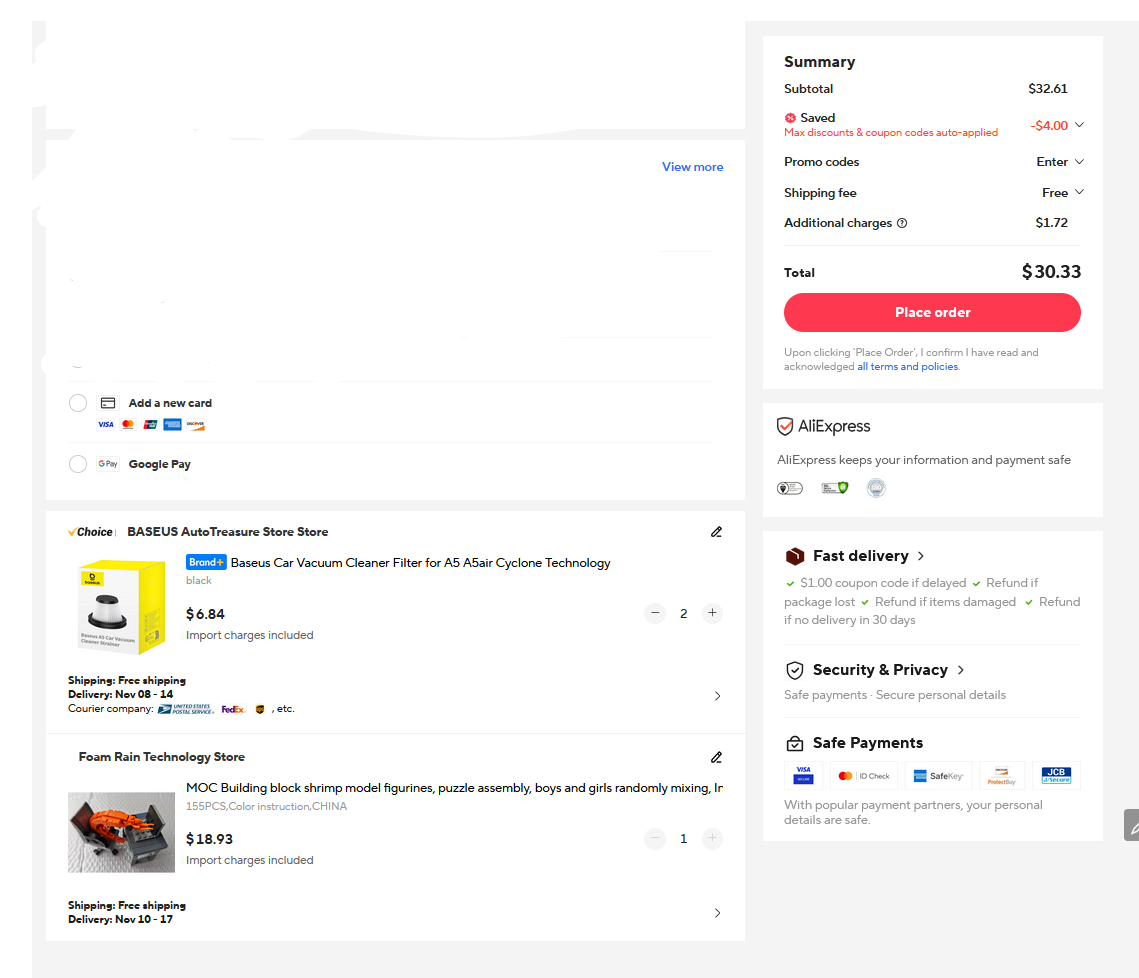1139x978 pixels.
Task: Click the Saved coupon red icon
Action: tap(790, 118)
